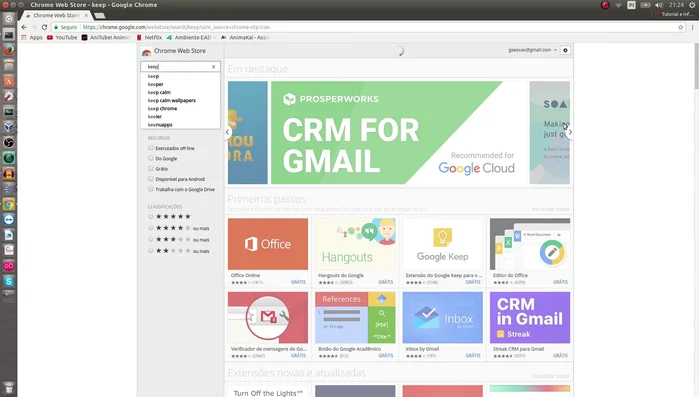The width and height of the screenshot is (699, 397).
Task: Bookmark this page with the star icon
Action: (681, 27)
